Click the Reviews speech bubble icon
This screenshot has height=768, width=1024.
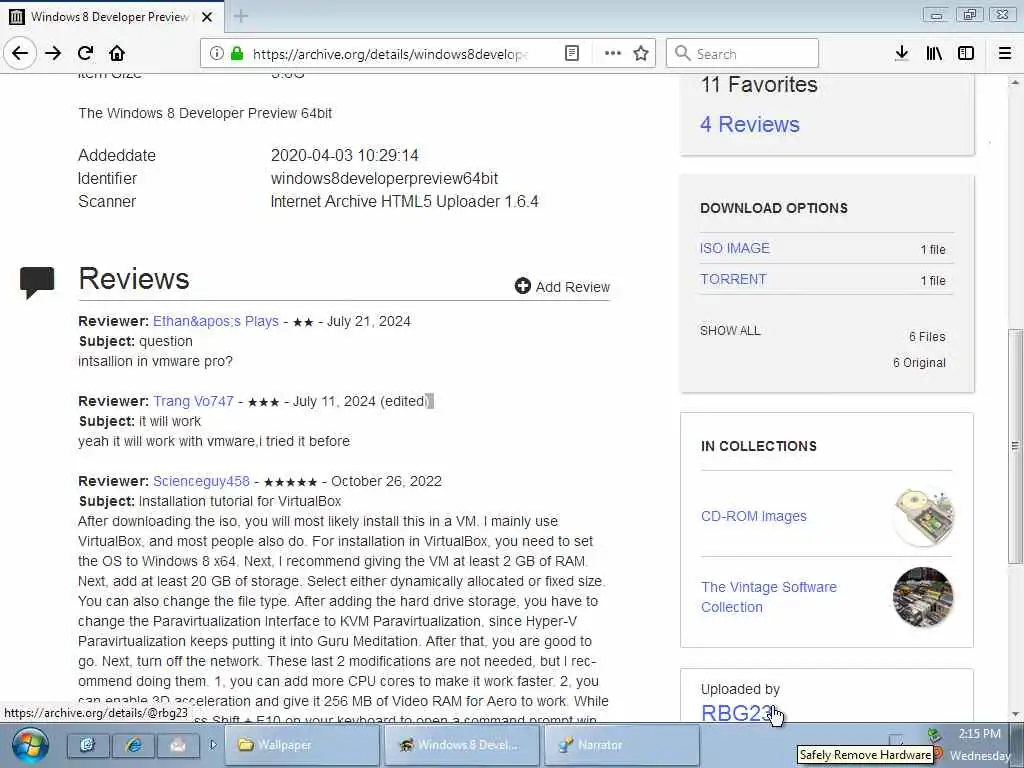coord(37,282)
